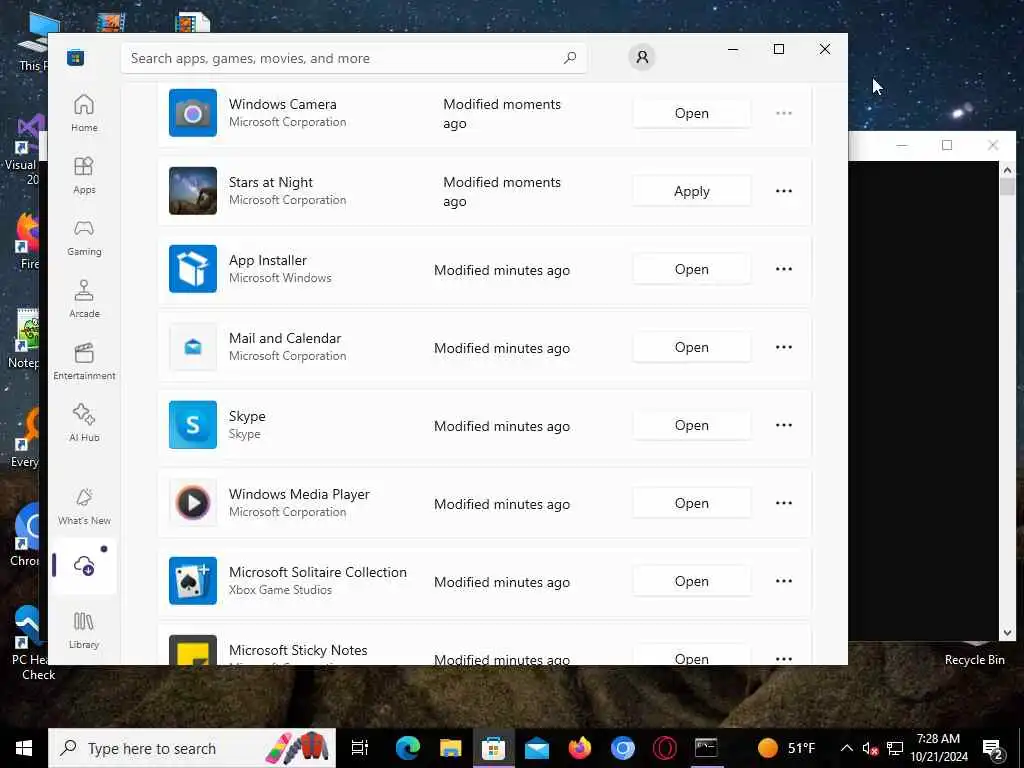
Task: Switch to the Command Prompt taskbar window
Action: [x=706, y=748]
